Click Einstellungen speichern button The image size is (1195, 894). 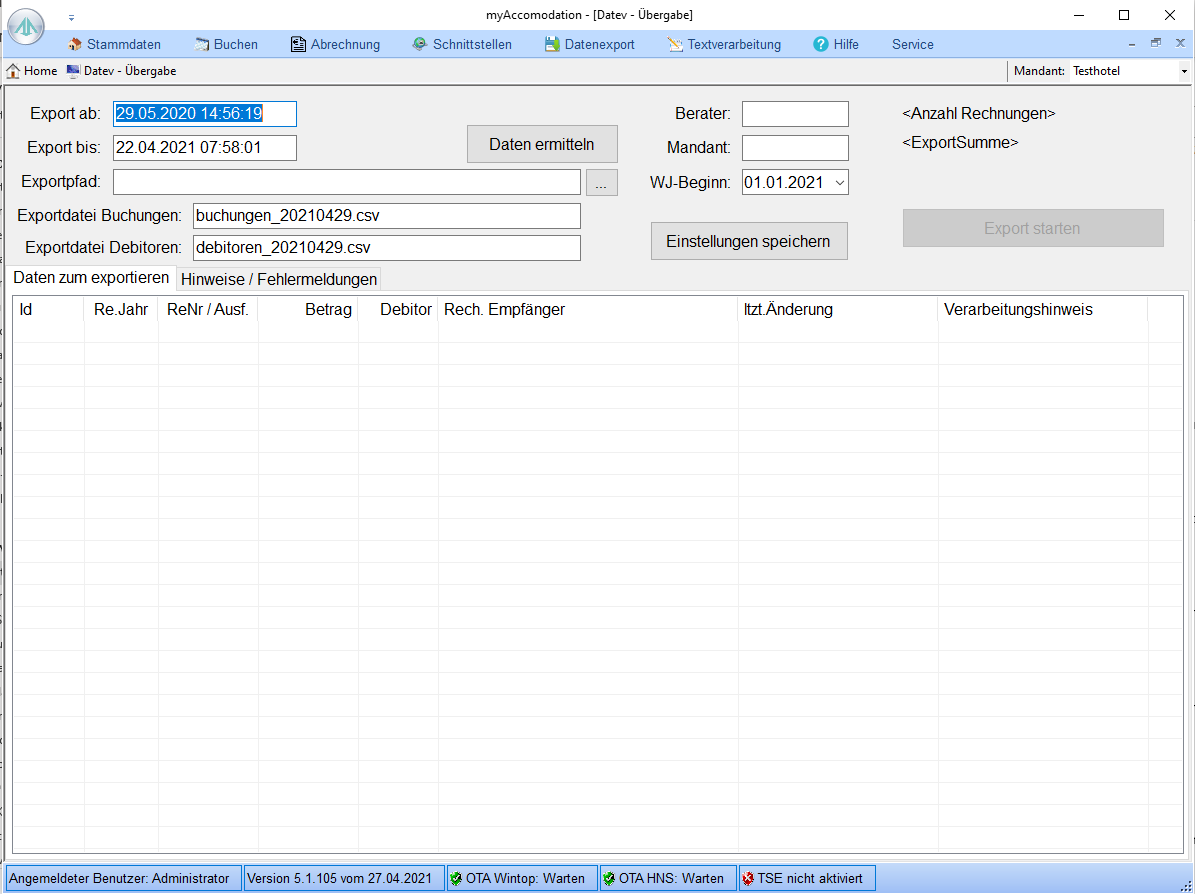coord(748,241)
